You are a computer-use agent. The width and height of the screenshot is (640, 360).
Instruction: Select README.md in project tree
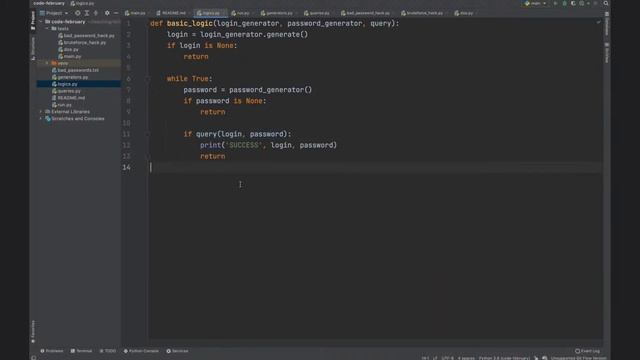point(68,98)
